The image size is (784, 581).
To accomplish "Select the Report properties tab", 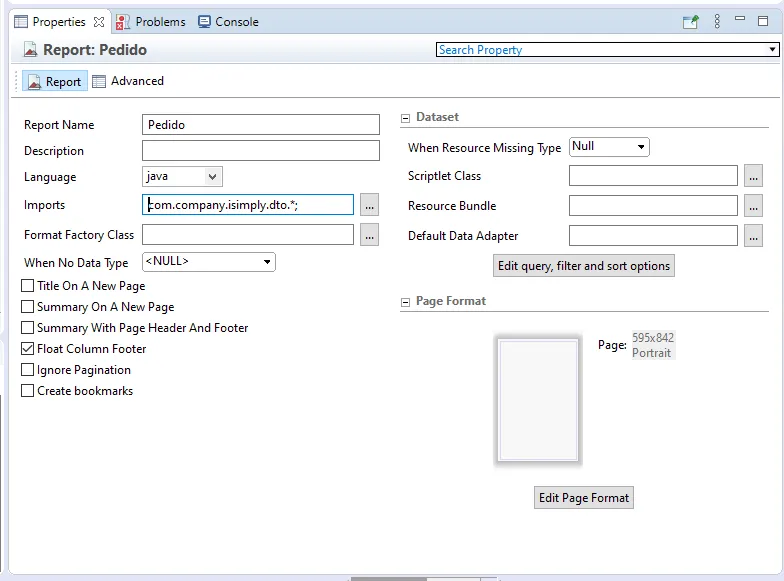I will 55,81.
